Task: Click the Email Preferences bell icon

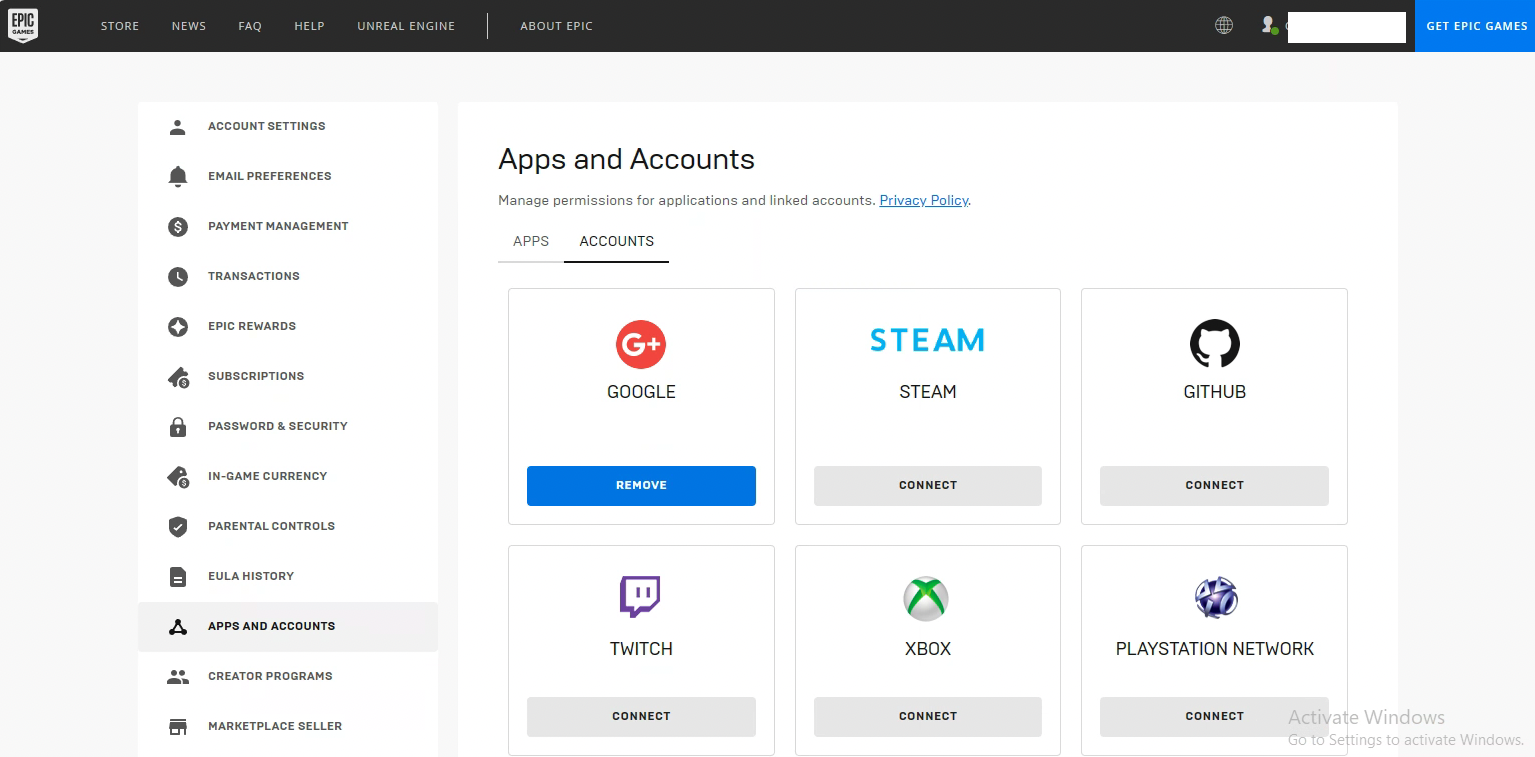Action: pos(178,177)
